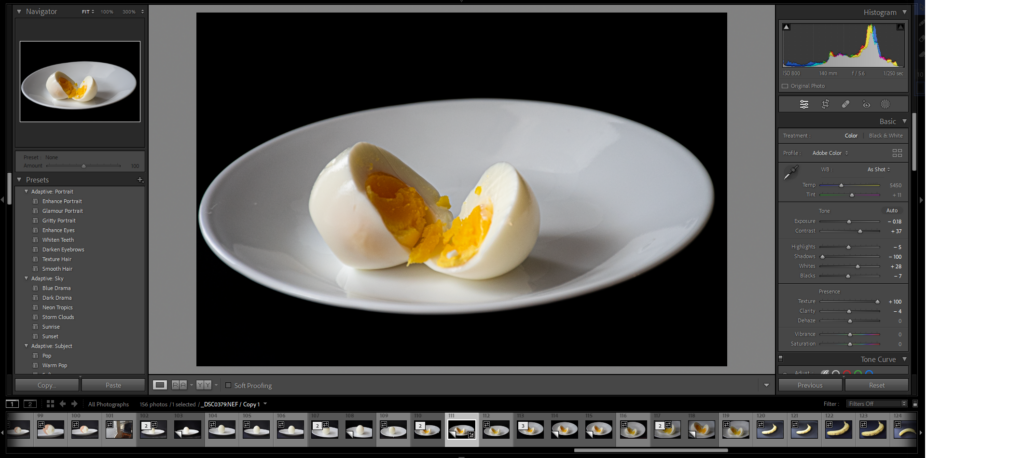The width and height of the screenshot is (1024, 458).
Task: Open the Masking tool
Action: [885, 104]
